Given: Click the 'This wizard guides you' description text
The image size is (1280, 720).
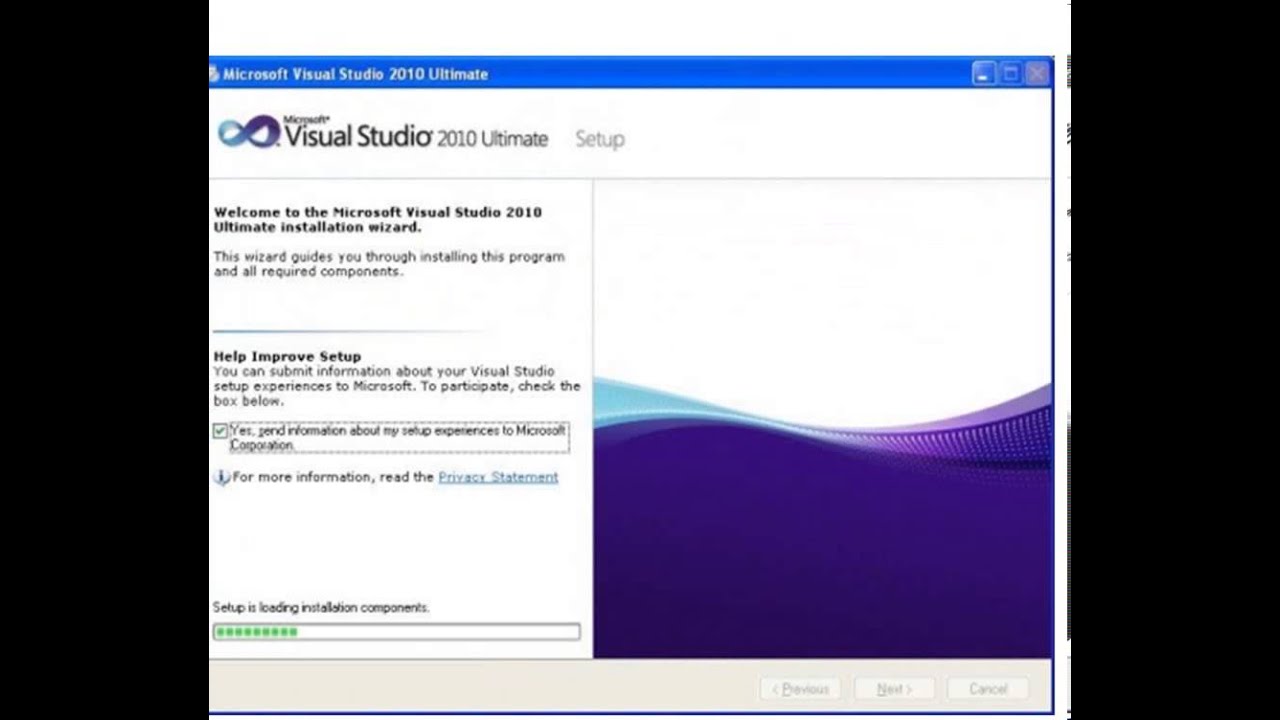Looking at the screenshot, I should point(389,264).
